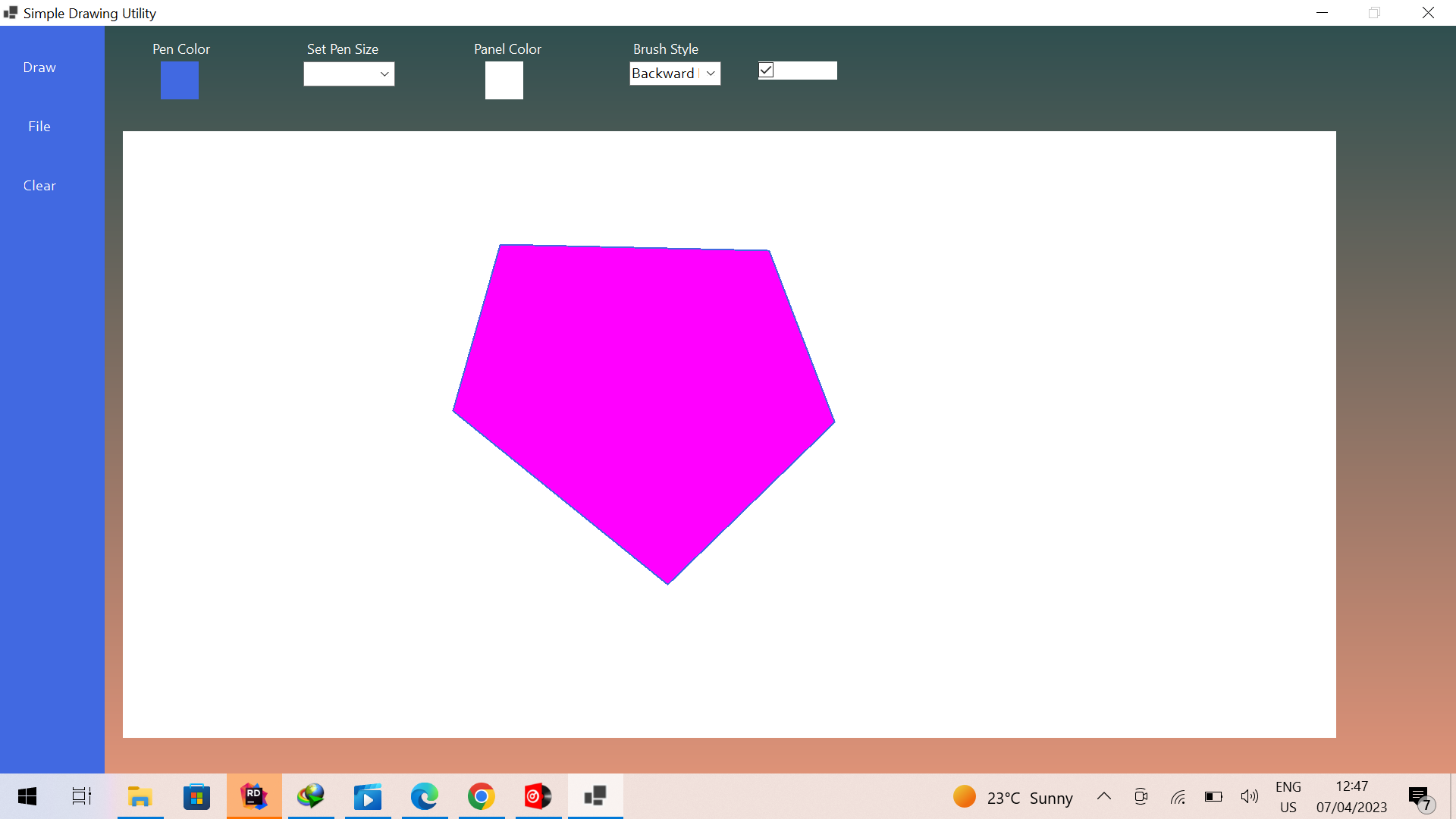Screen dimensions: 1456x819
Task: Launch Google Chrome from the taskbar
Action: 481,796
